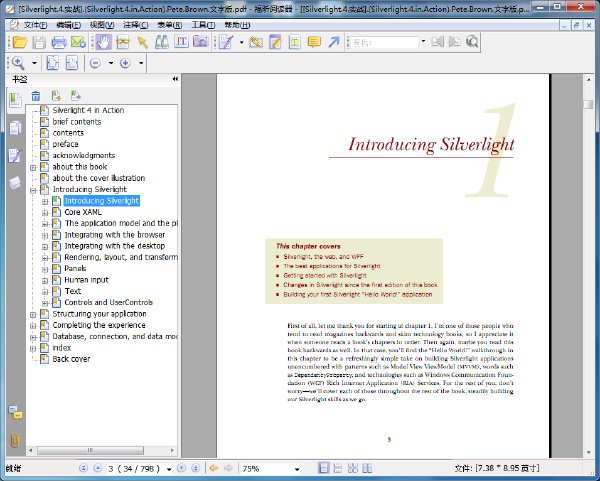Collapse the bookmarks panel with the double arrow
Viewport: 600px width, 481px height.
click(x=175, y=79)
